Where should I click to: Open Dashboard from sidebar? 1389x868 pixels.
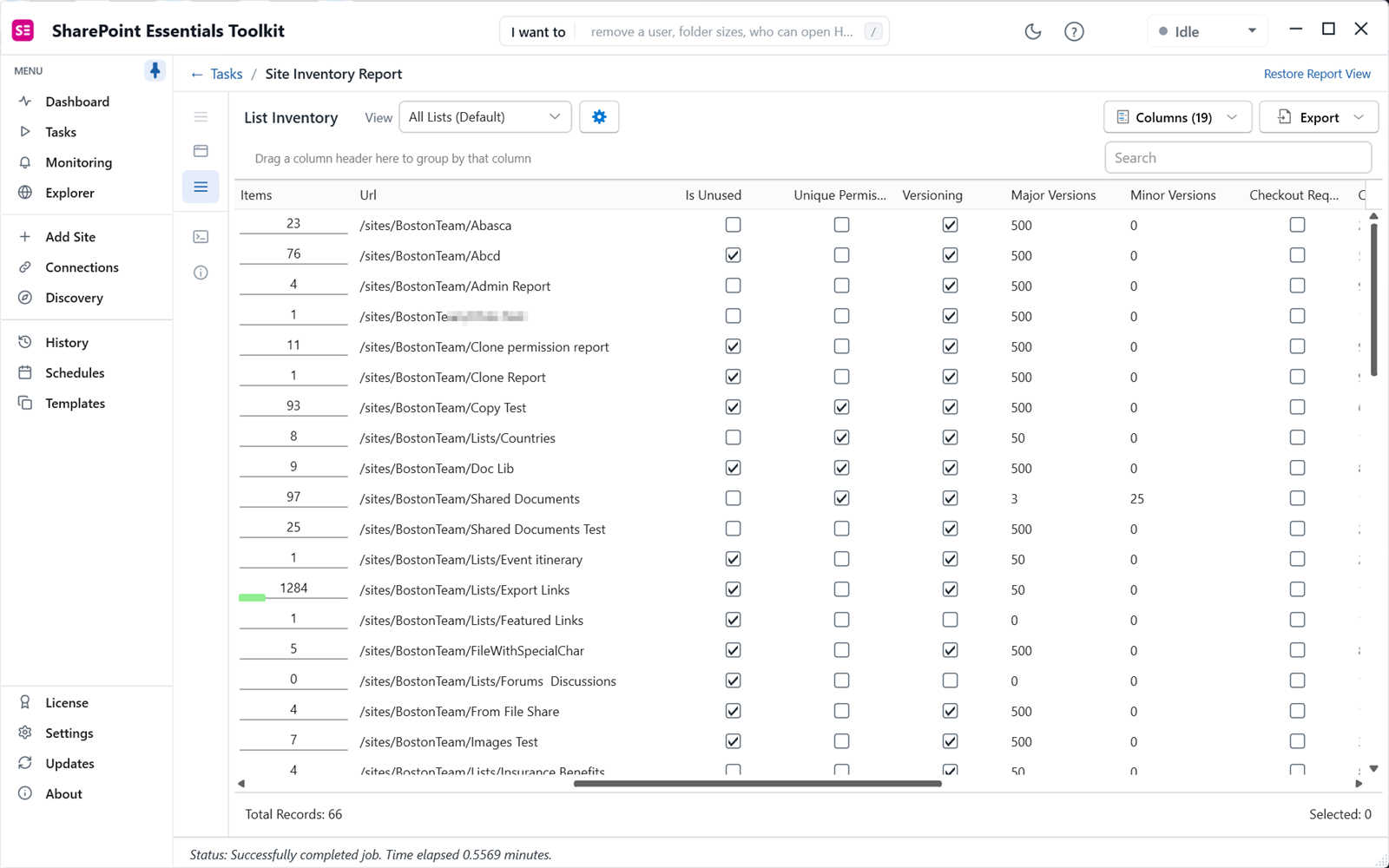[x=77, y=102]
